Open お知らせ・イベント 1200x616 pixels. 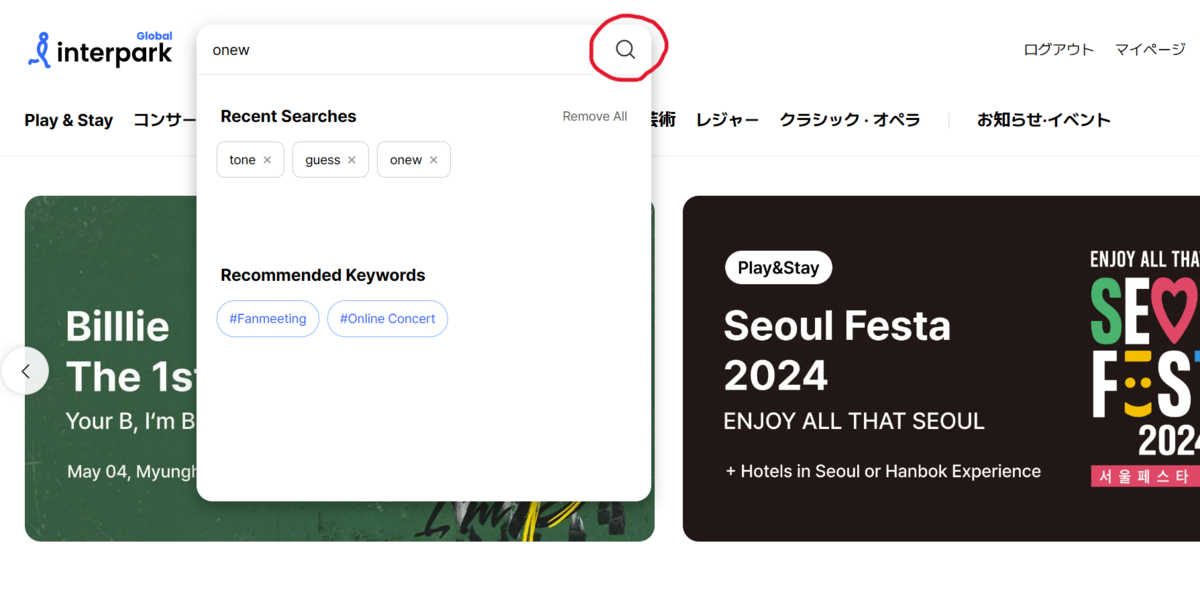1044,120
